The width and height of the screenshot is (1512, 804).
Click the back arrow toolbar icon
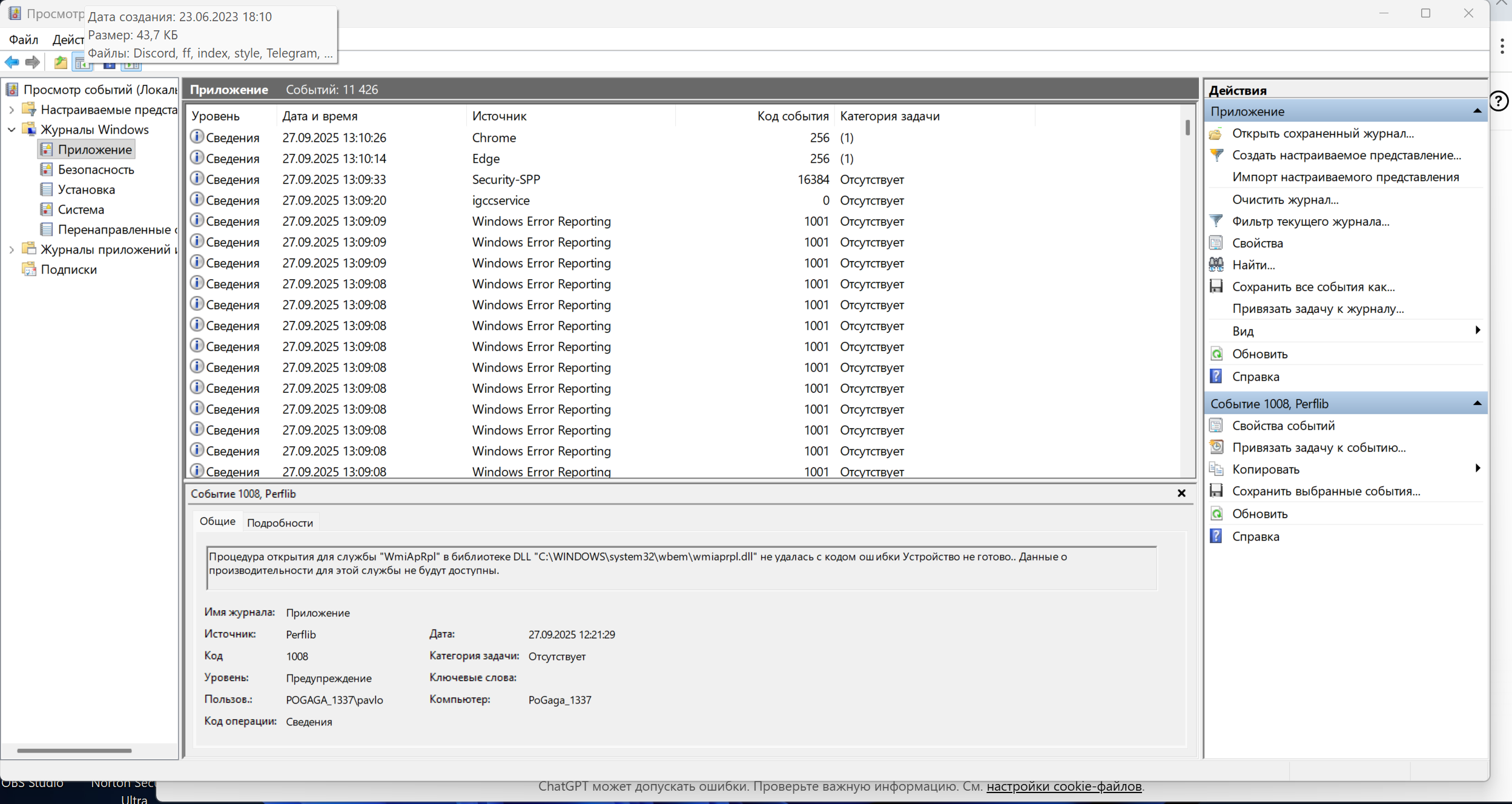(x=12, y=62)
